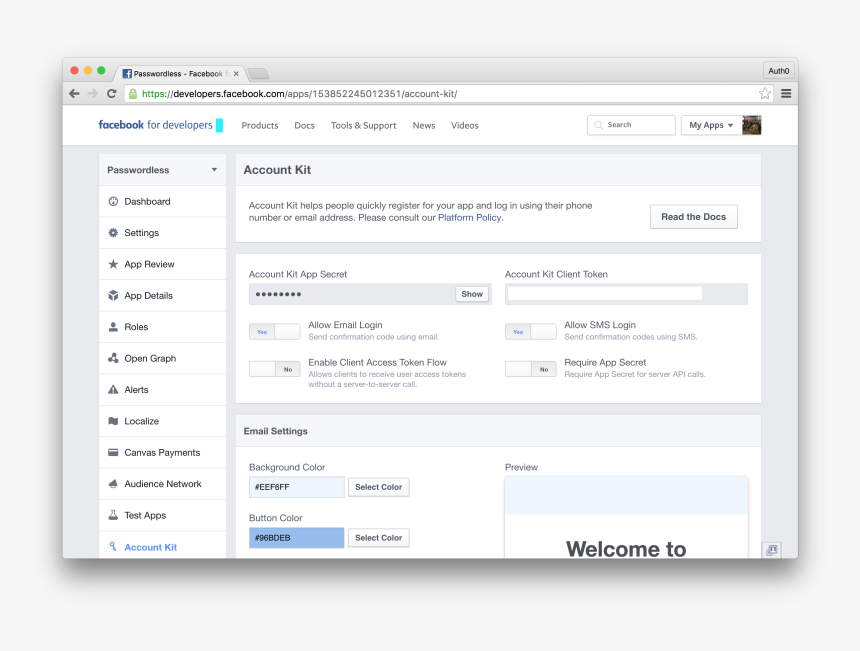Click Select Color for Button Color
The height and width of the screenshot is (651, 860).
pyautogui.click(x=378, y=538)
